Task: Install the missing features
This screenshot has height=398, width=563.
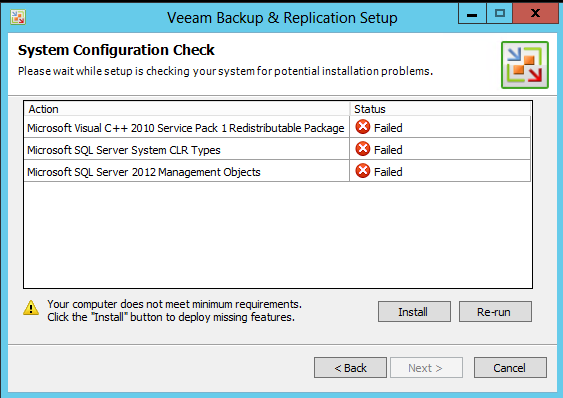Action: pos(414,311)
